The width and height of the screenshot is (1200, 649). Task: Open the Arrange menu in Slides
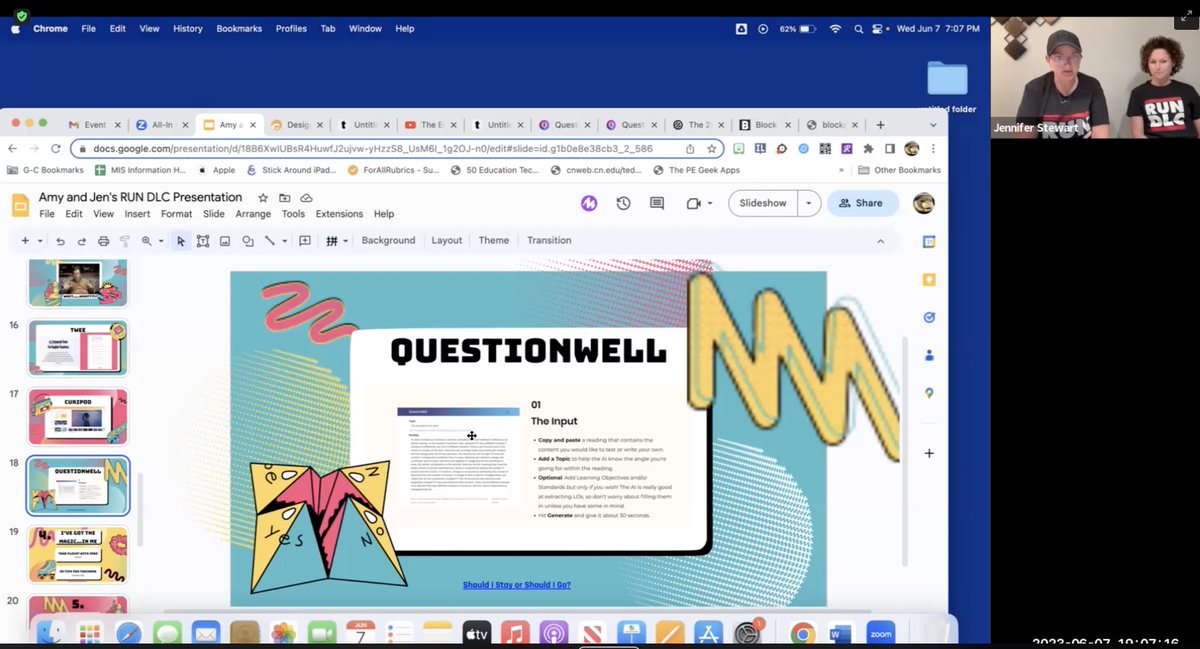[253, 214]
